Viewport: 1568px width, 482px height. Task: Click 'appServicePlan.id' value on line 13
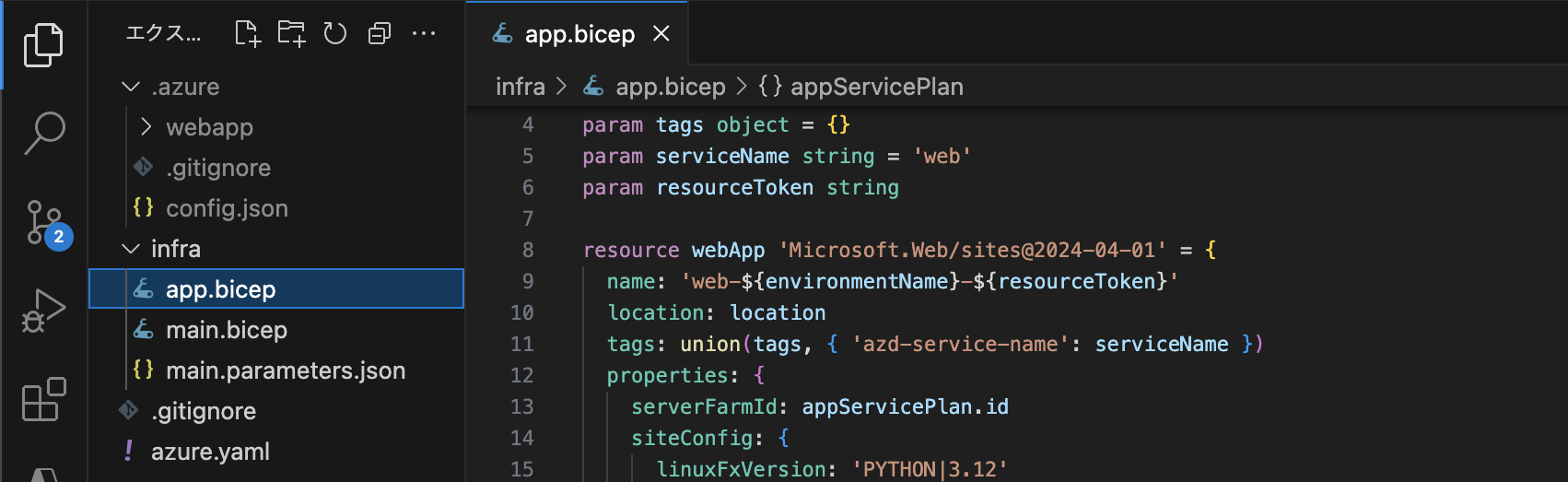(x=905, y=406)
